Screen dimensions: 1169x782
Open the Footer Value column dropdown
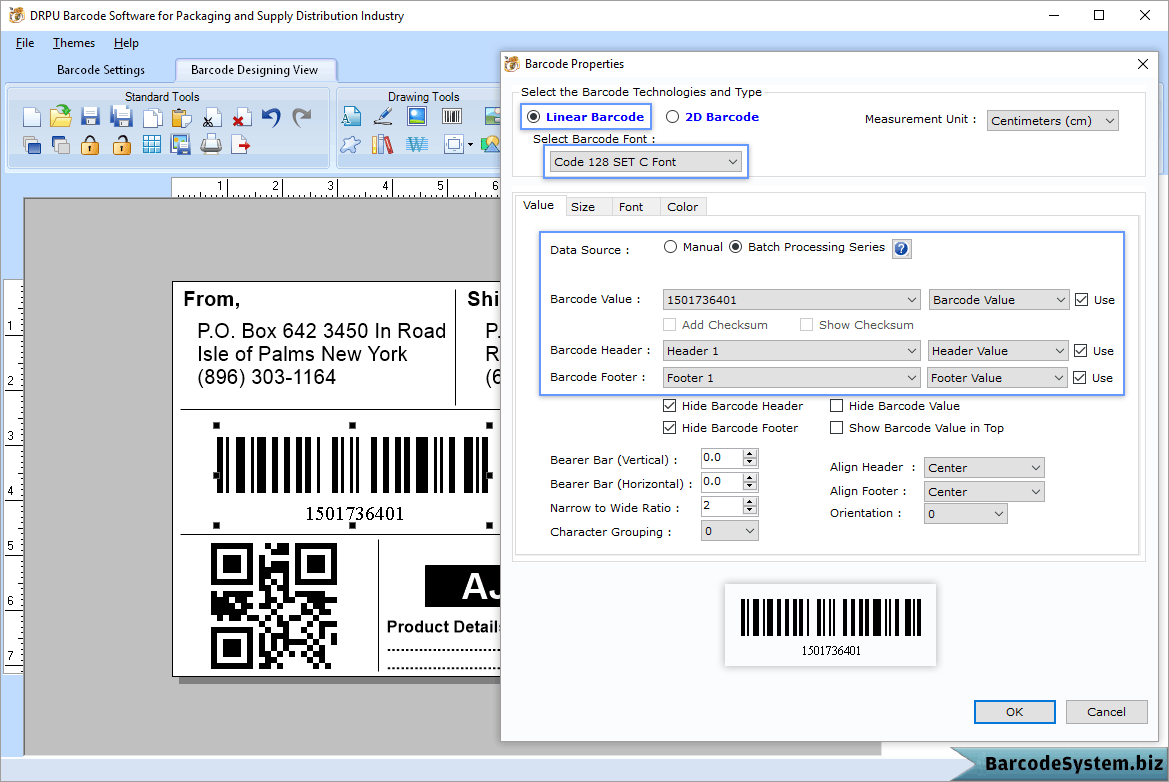(998, 378)
